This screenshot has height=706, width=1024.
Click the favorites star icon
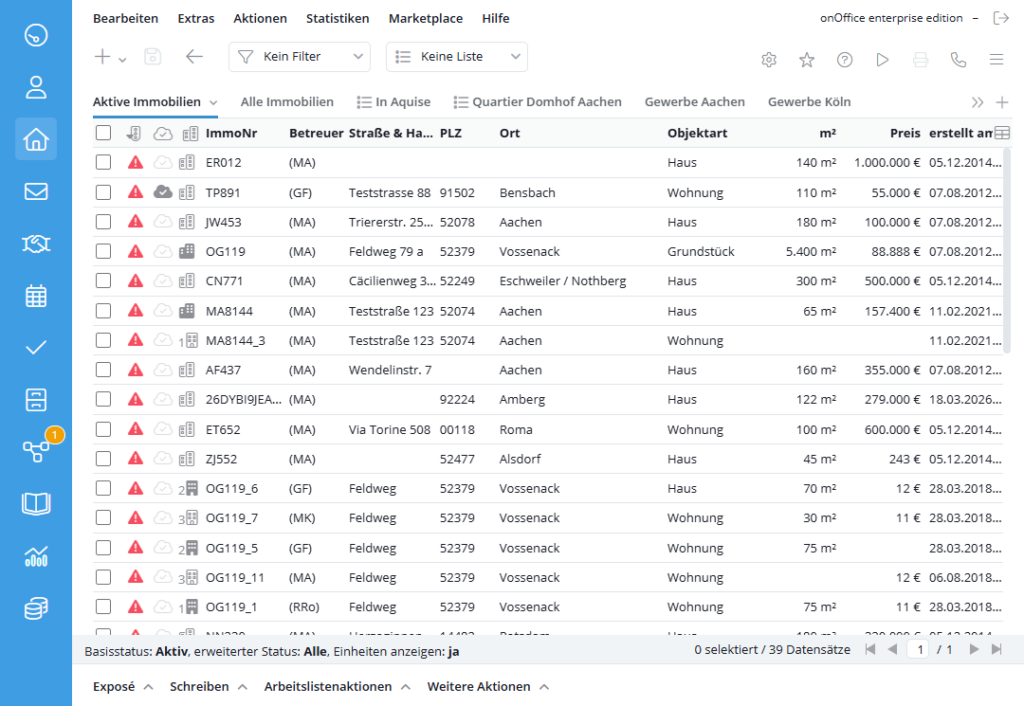pos(807,60)
